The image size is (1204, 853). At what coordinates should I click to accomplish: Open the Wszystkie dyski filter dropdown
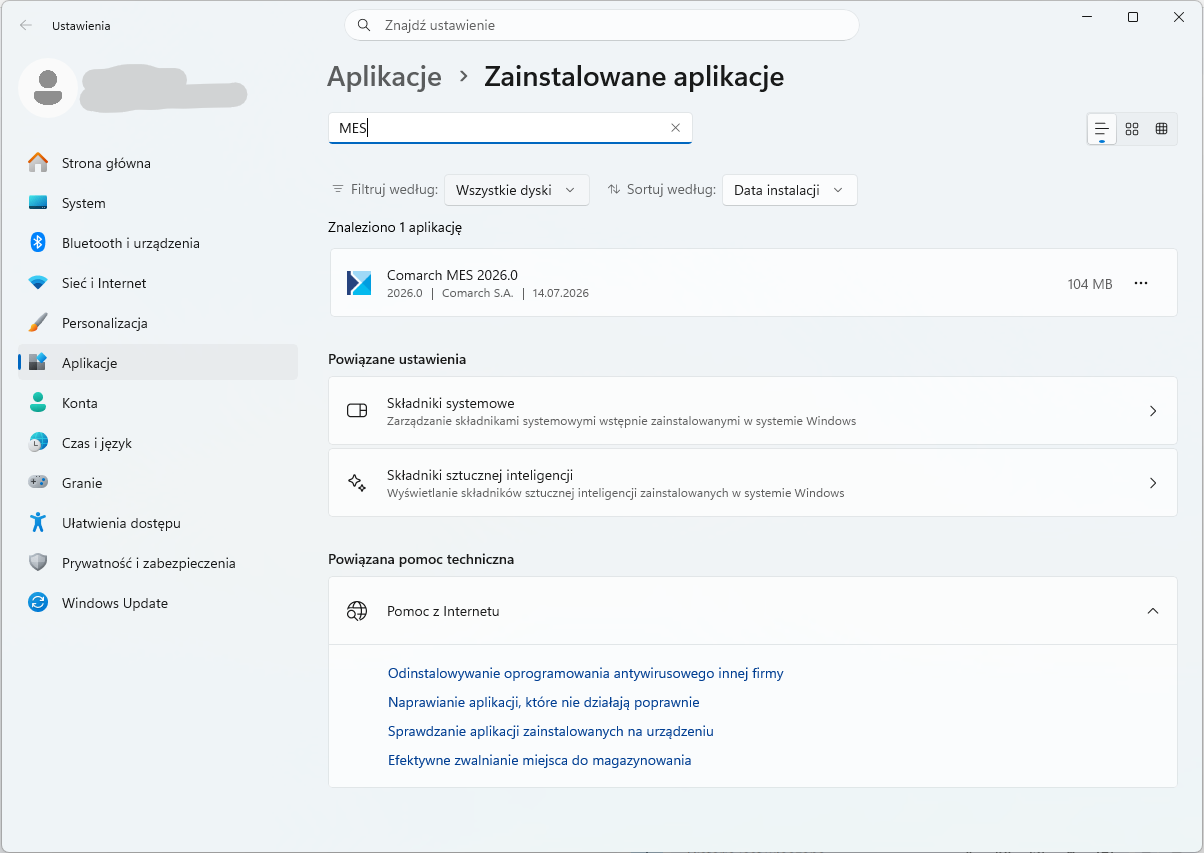[516, 190]
